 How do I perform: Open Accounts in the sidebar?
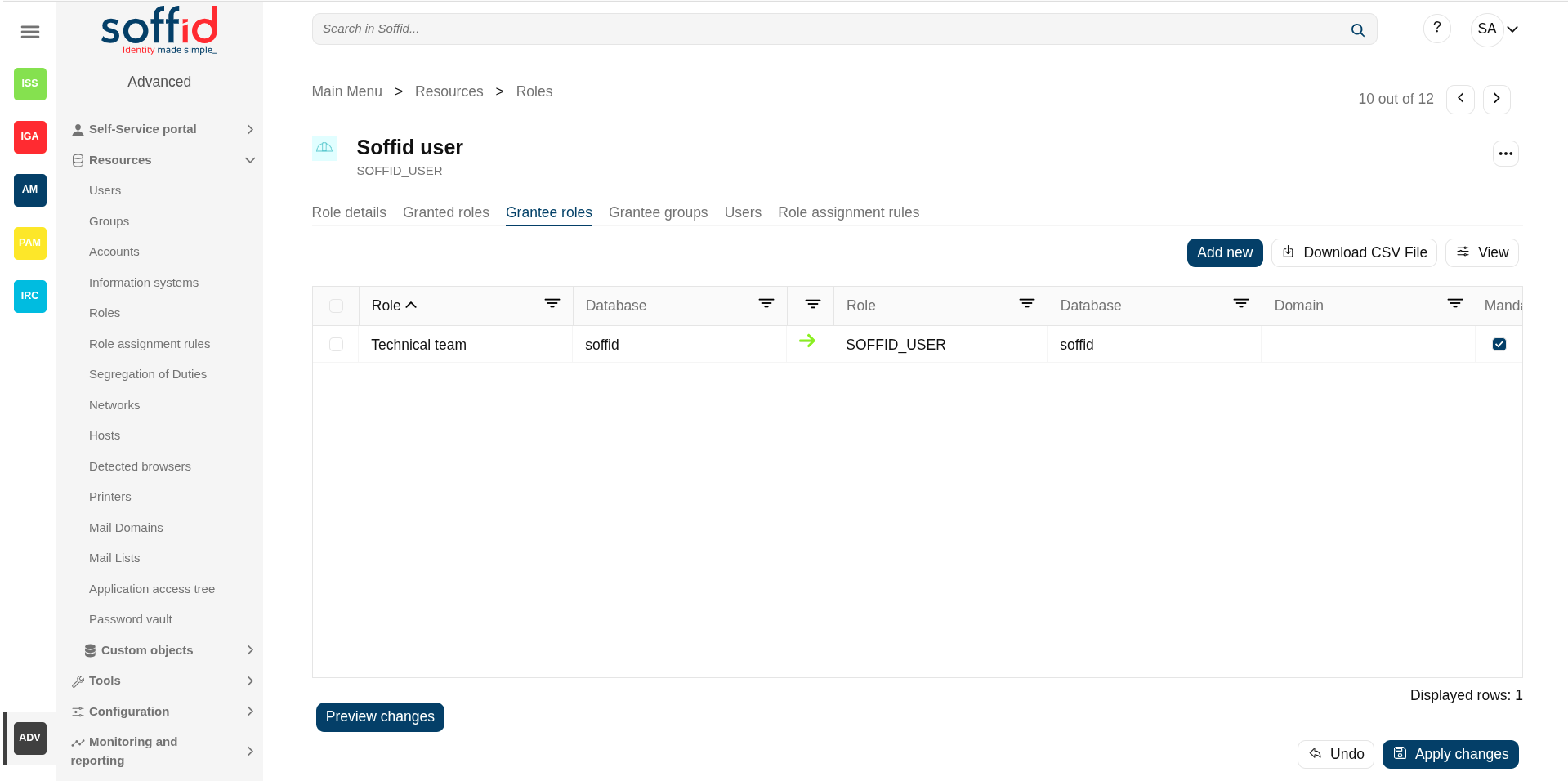tap(114, 252)
